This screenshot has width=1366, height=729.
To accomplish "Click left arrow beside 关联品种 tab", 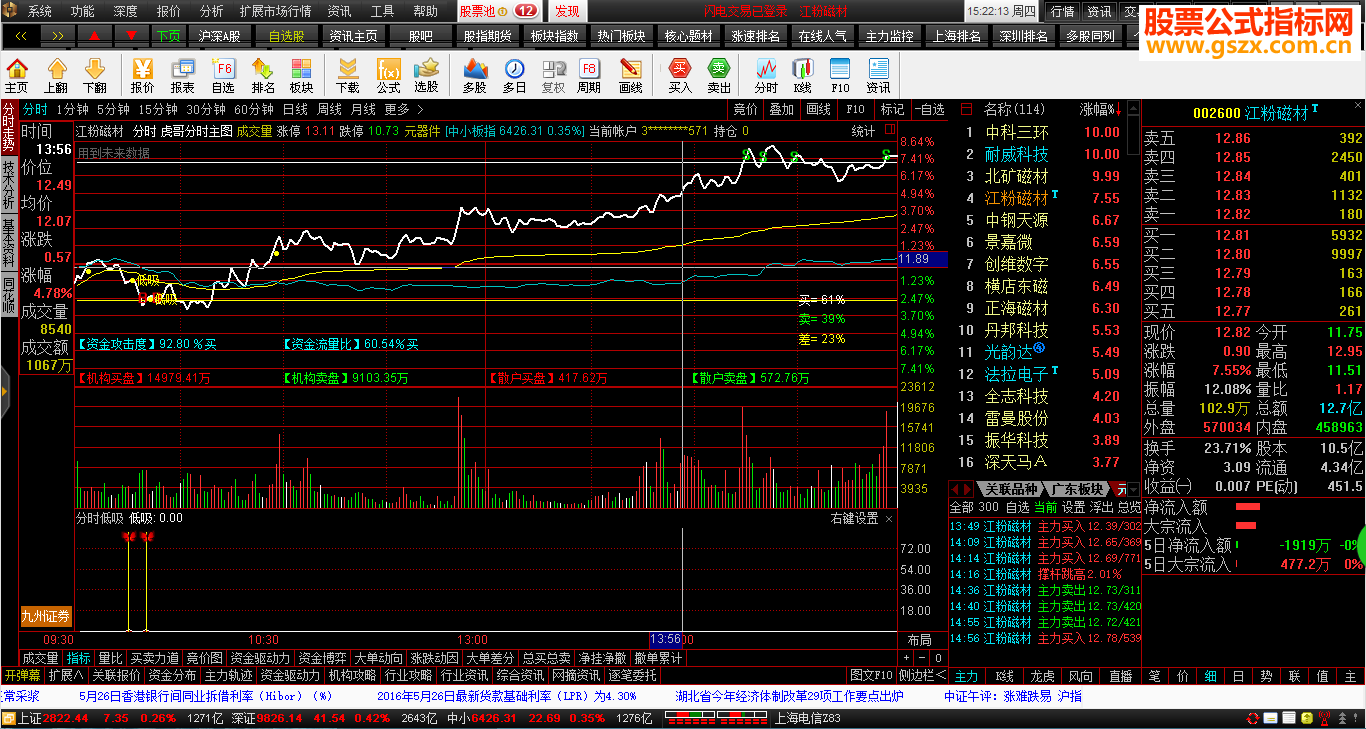I will [954, 489].
